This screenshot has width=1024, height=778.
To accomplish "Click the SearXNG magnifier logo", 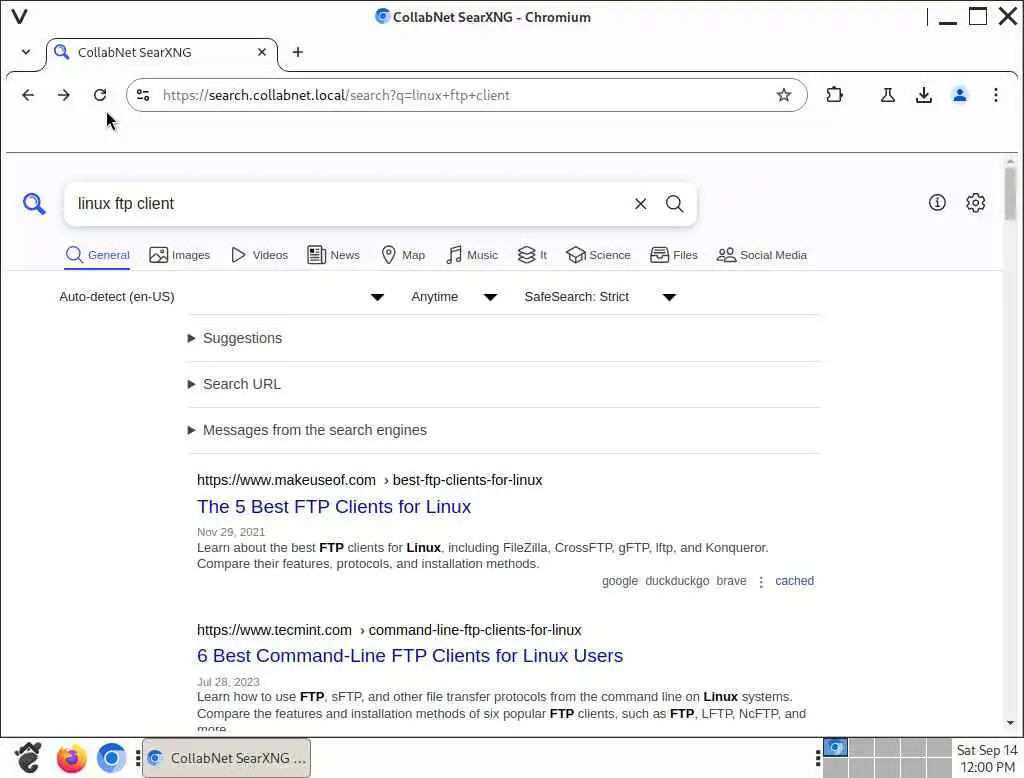I will click(34, 204).
